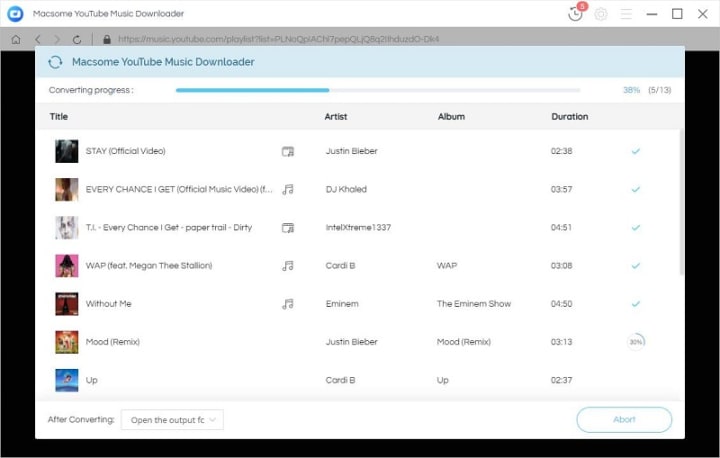Open the conversion history clock icon

coord(575,14)
